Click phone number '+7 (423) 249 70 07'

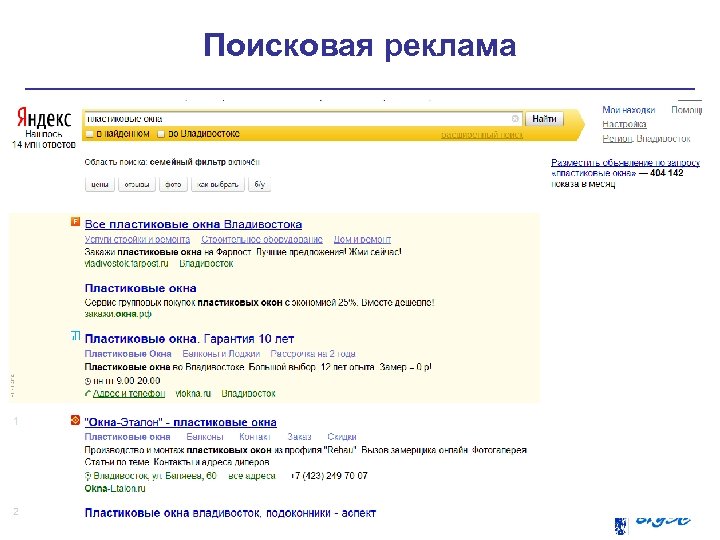(x=329, y=476)
